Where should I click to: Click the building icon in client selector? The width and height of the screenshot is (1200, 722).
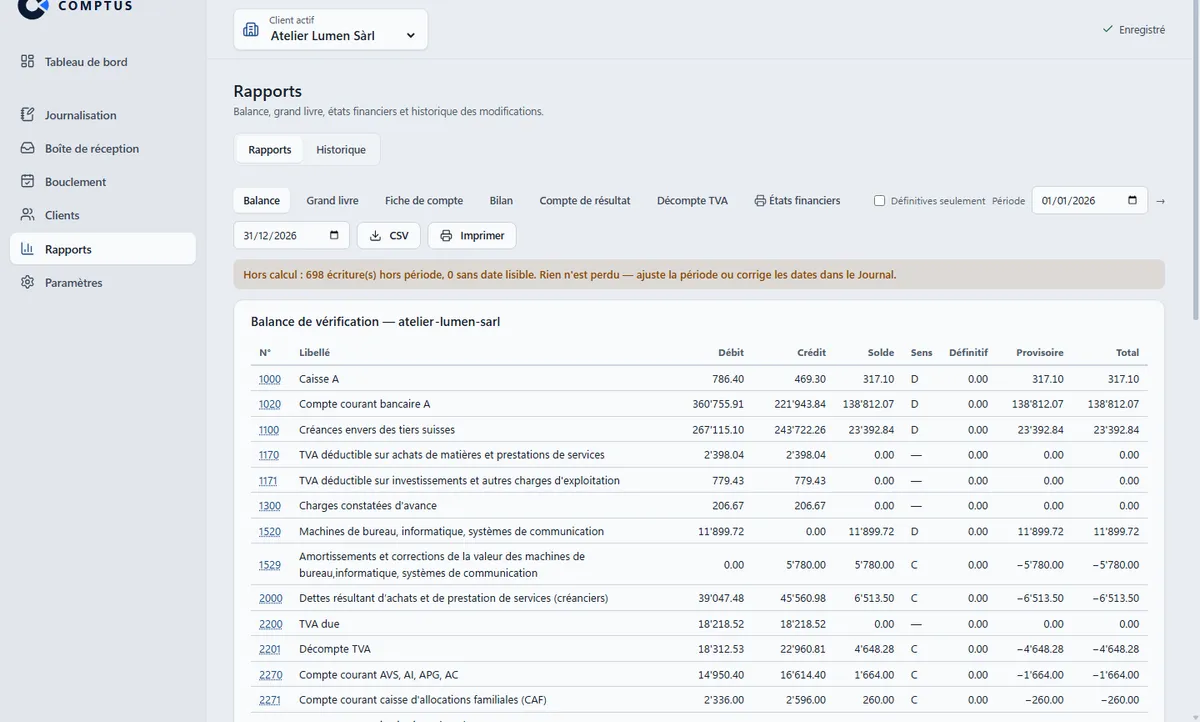[x=252, y=29]
